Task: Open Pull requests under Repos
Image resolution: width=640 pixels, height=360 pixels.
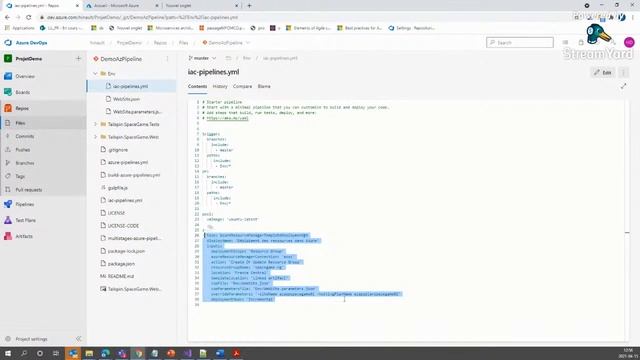Action: pos(29,190)
